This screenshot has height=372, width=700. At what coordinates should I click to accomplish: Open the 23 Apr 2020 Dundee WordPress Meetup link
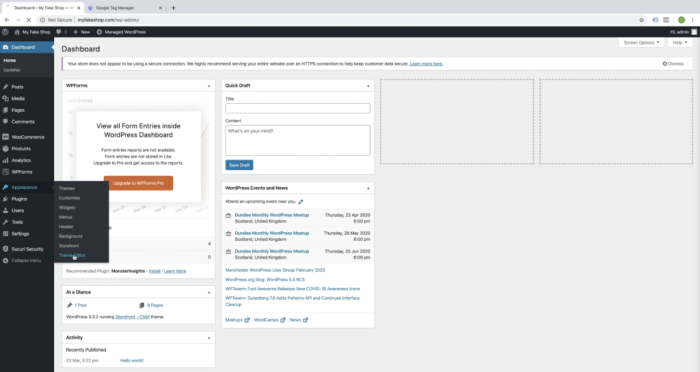272,215
